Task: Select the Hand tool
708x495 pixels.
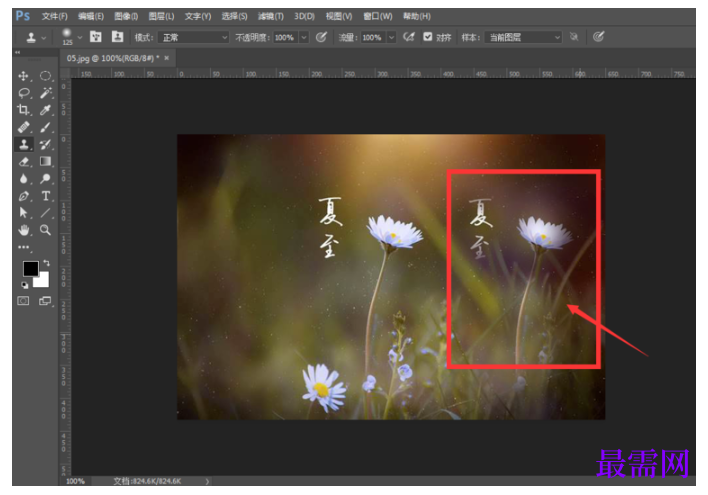Action: coord(23,230)
